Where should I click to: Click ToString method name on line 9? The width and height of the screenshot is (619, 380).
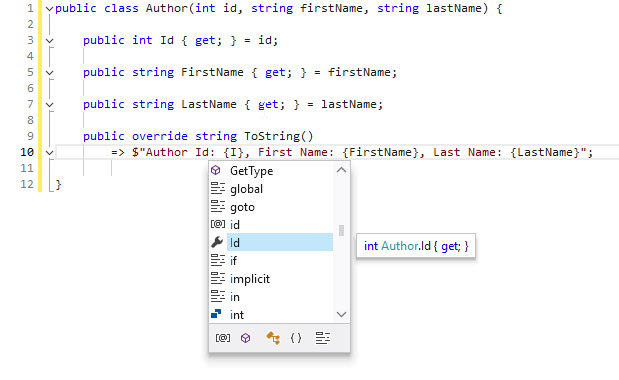coord(272,136)
